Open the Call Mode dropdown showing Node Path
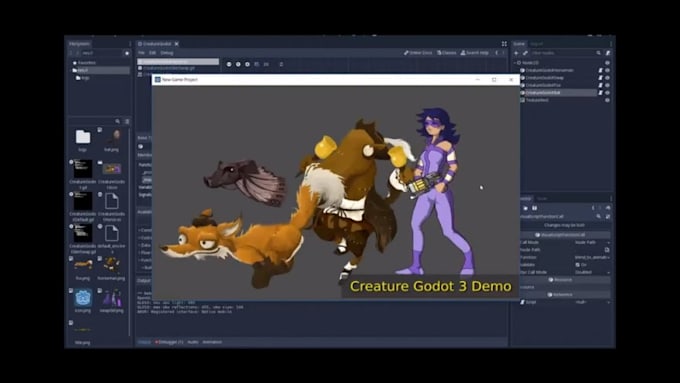This screenshot has height=383, width=680. tap(592, 242)
